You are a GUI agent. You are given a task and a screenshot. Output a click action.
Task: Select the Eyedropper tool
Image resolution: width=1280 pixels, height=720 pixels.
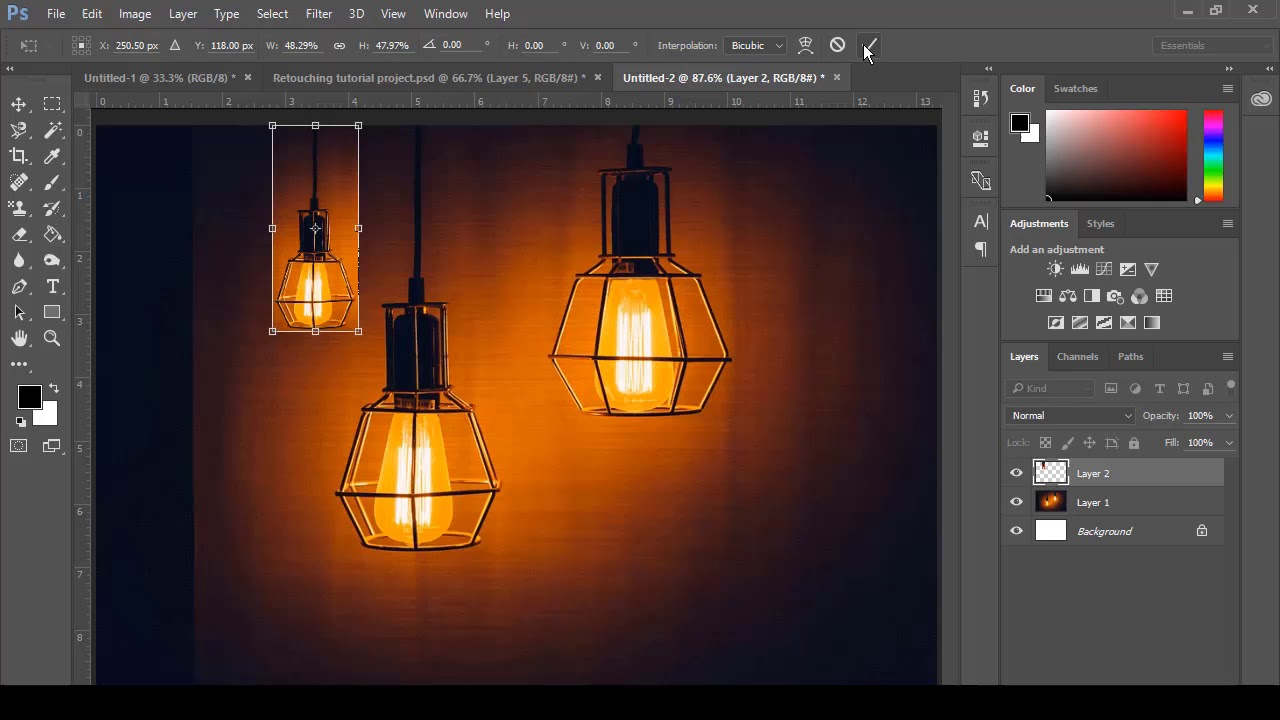[52, 156]
